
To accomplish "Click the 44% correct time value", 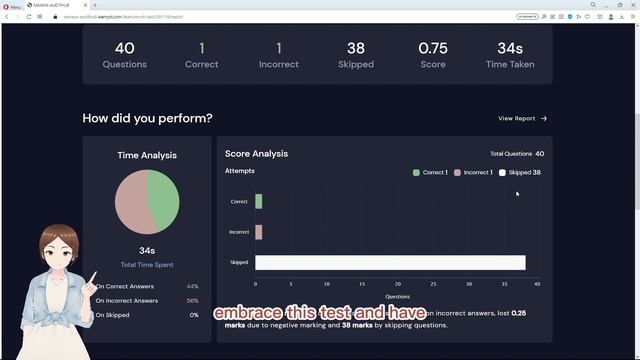I will (193, 286).
